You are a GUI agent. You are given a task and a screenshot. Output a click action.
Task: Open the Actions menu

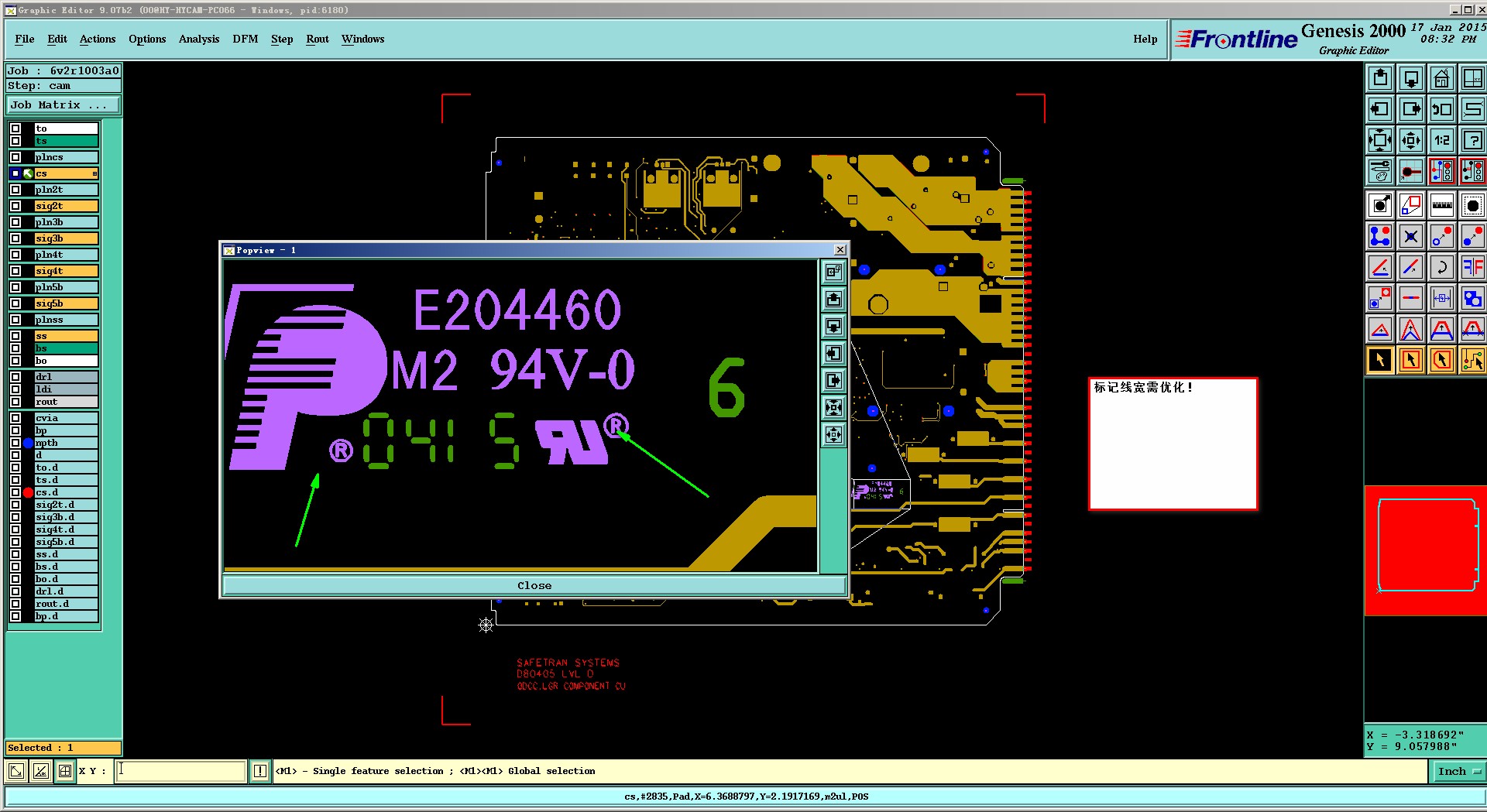point(98,39)
